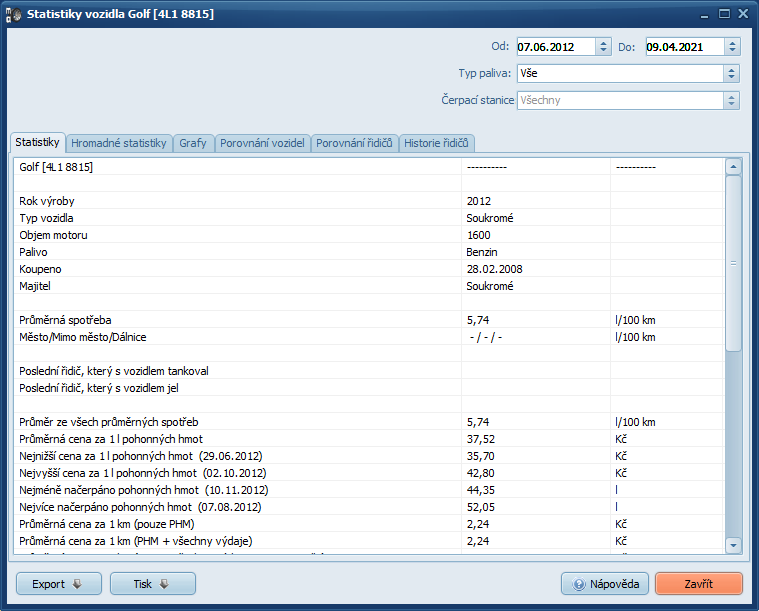Click scrollbar up arrow in statistics list

[x=733, y=167]
